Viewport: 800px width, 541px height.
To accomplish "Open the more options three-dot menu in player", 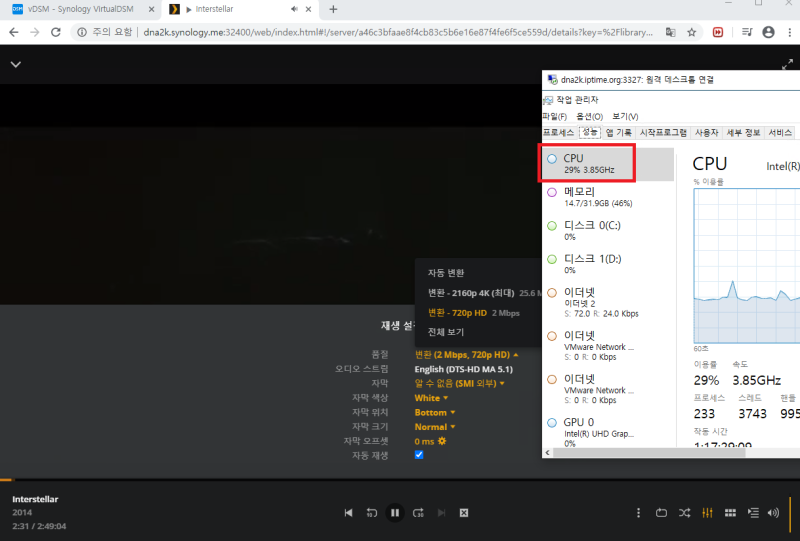I will 638,512.
